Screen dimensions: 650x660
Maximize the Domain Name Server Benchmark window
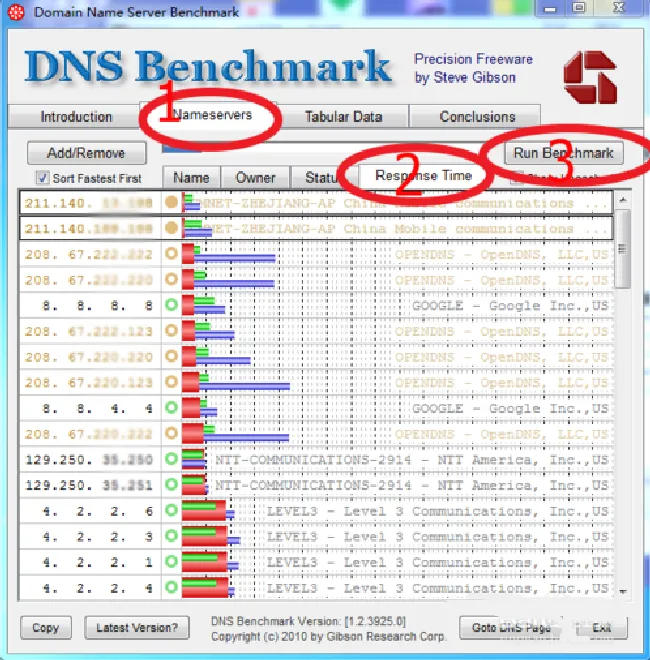579,8
